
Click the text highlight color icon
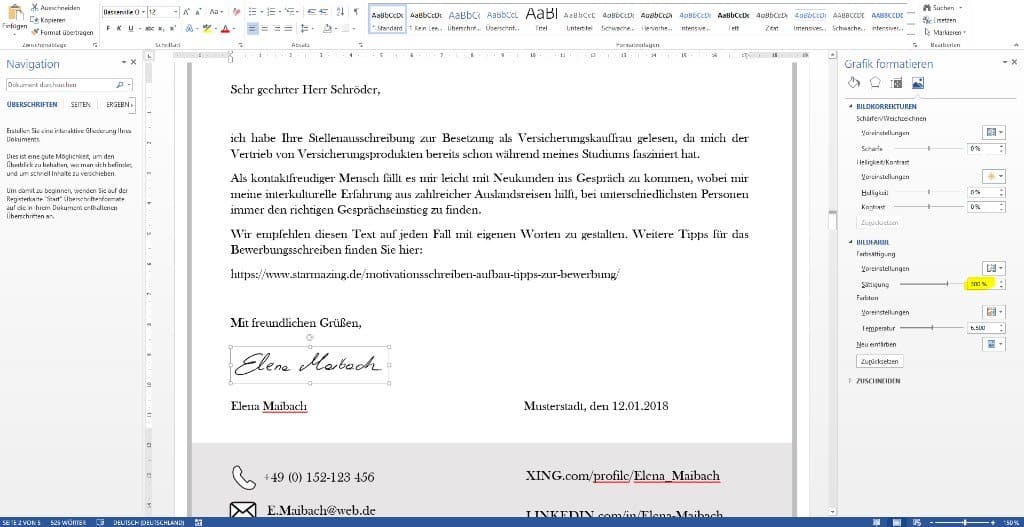pos(206,29)
